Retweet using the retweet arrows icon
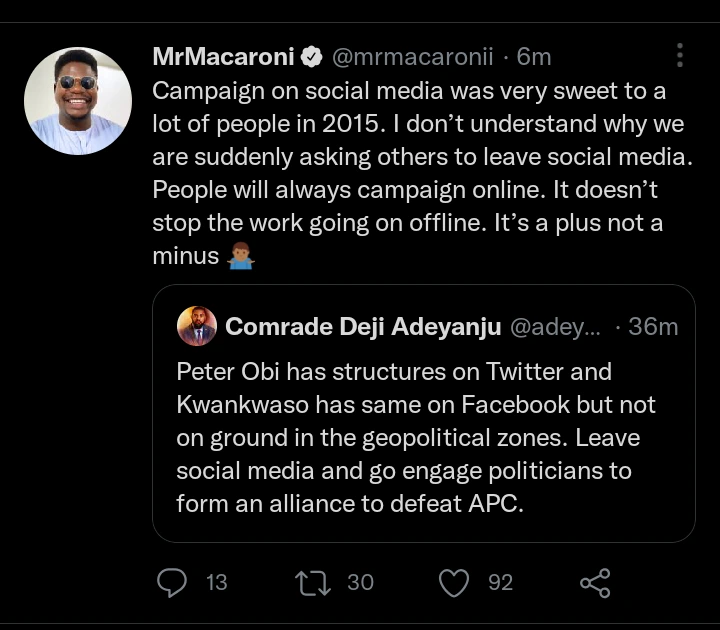Image resolution: width=720 pixels, height=630 pixels. coord(313,582)
